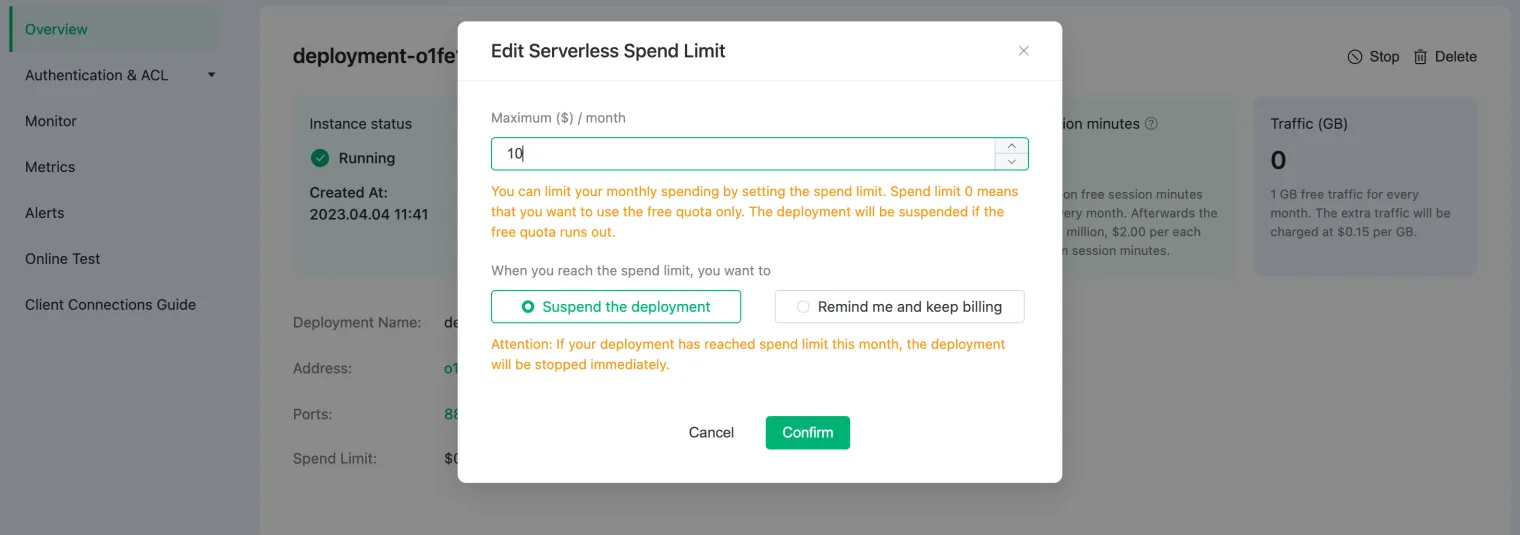This screenshot has height=535, width=1520.
Task: Click the Stop deployment icon
Action: click(x=1355, y=57)
